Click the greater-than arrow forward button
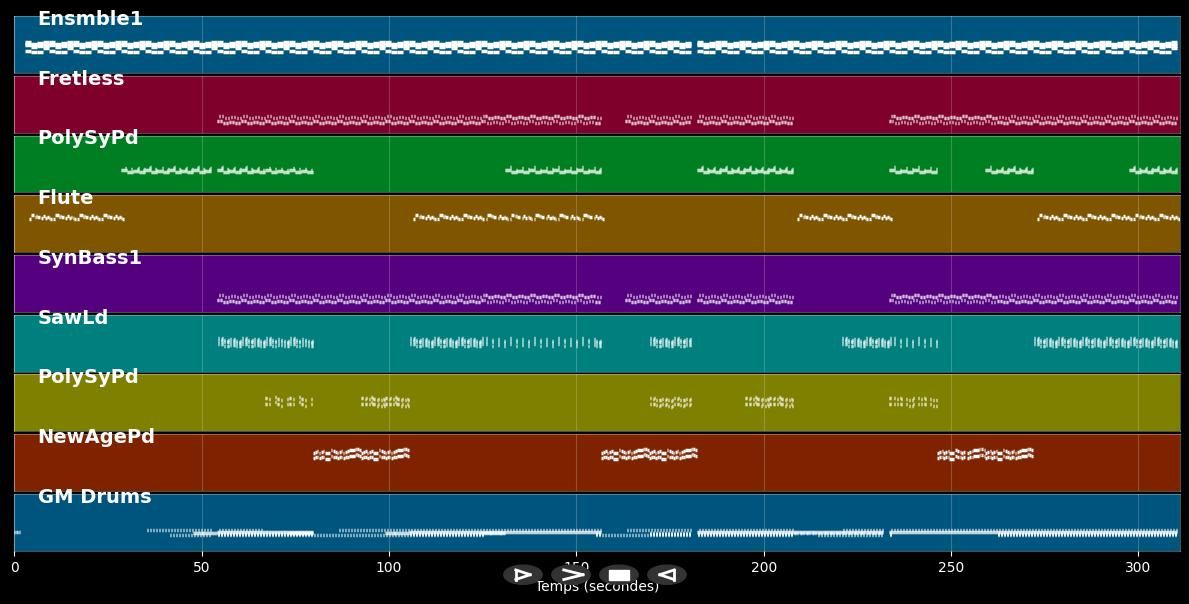1189x604 pixels. [x=570, y=575]
